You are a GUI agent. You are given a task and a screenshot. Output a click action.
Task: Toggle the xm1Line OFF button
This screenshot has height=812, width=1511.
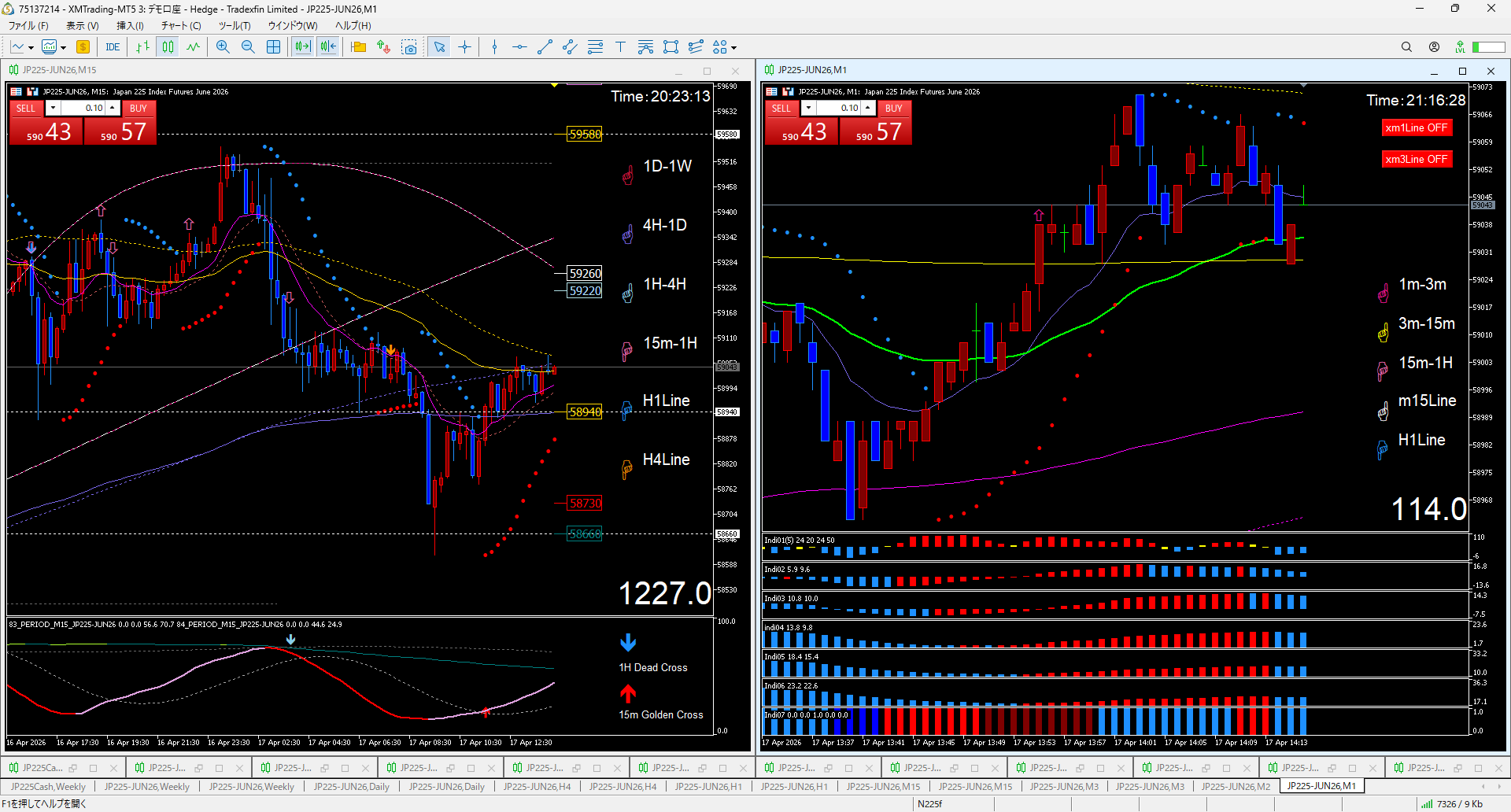(1416, 128)
